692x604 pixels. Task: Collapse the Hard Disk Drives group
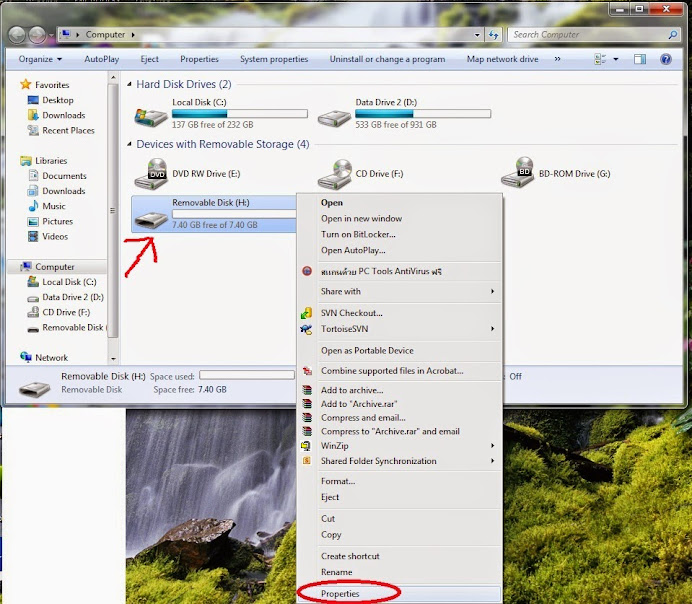tap(129, 84)
